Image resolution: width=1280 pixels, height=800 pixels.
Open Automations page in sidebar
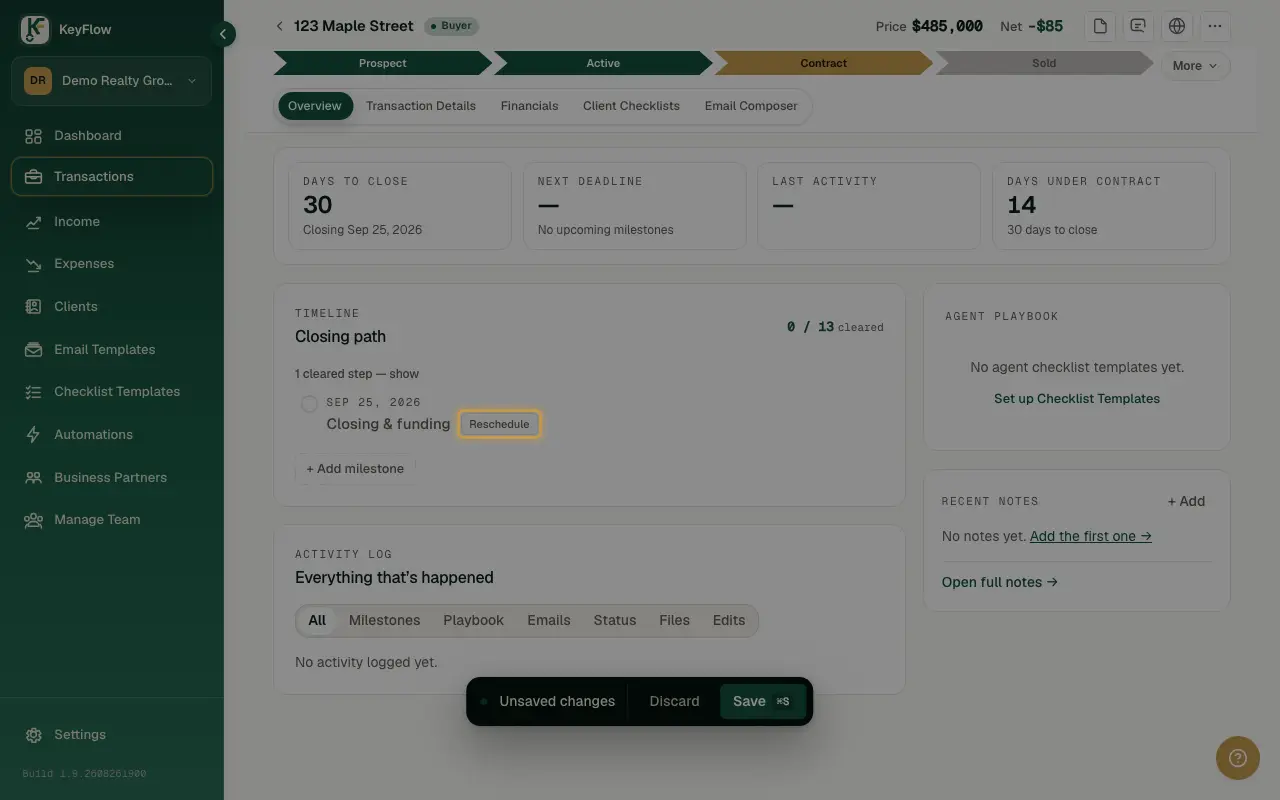point(112,435)
